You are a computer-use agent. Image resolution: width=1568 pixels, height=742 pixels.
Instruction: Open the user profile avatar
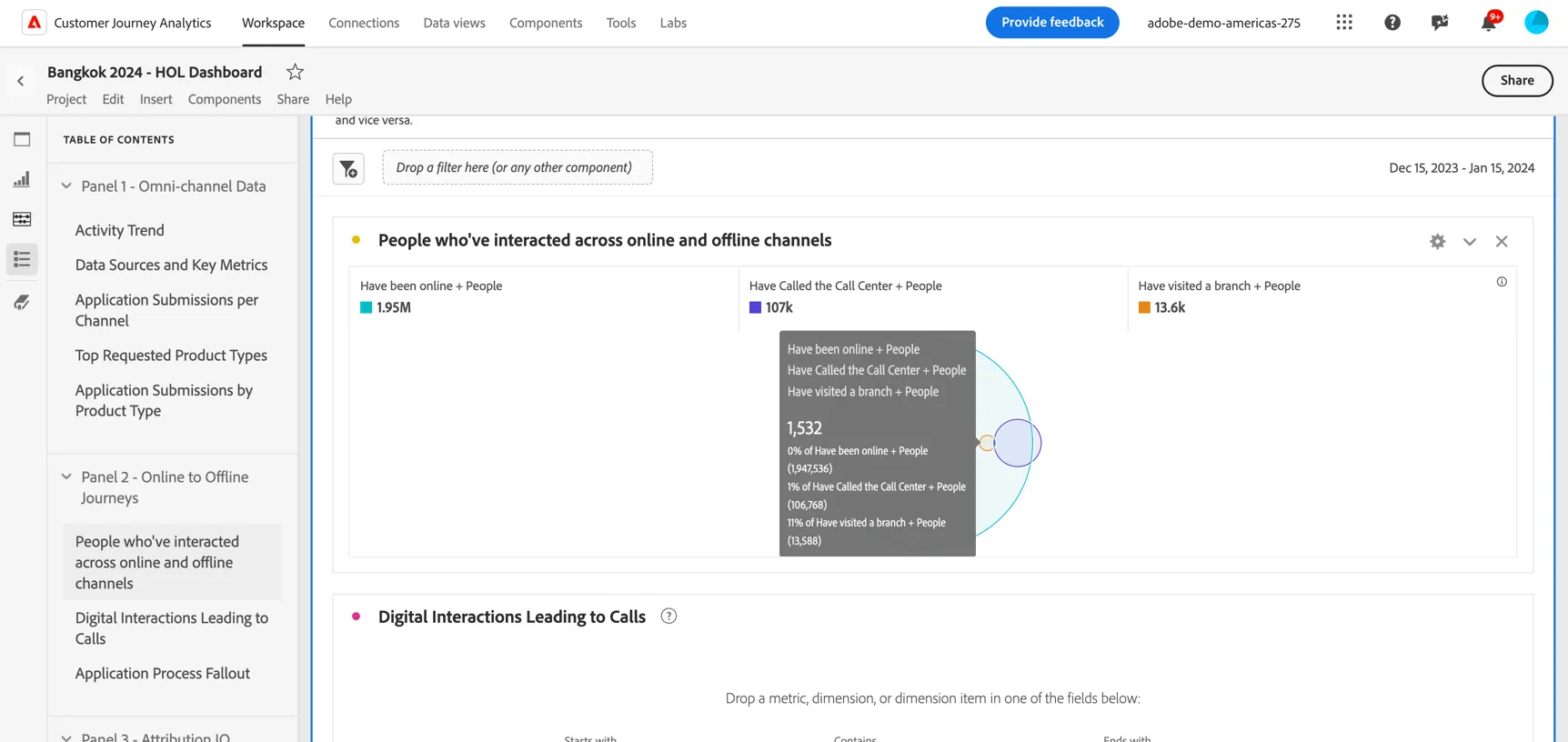coord(1536,23)
